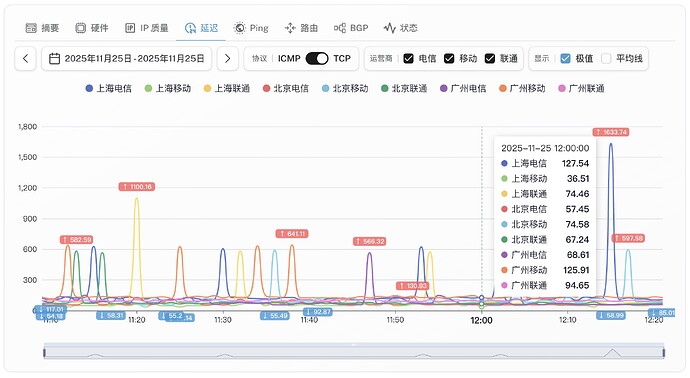
Task: Open the date range picker field
Action: (x=127, y=59)
